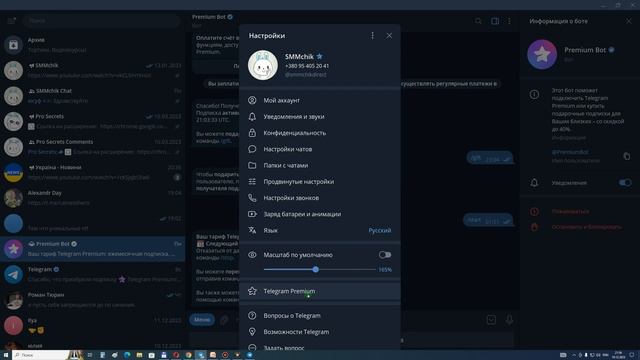Open Chat Folders (Папки с чатами)
This screenshot has width=640, height=360.
(x=320, y=165)
